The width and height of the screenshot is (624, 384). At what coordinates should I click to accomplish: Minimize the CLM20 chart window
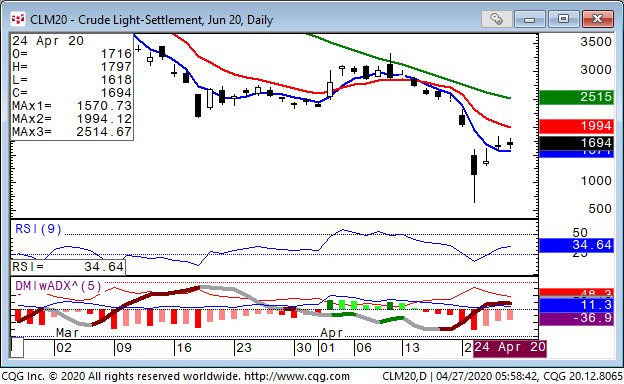[529, 19]
